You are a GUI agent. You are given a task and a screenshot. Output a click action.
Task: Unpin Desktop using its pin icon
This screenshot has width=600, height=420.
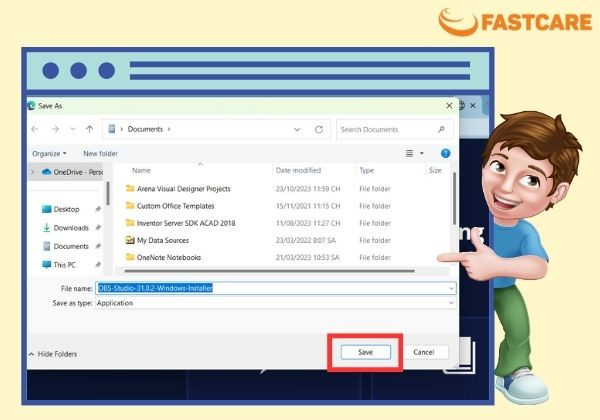click(98, 209)
